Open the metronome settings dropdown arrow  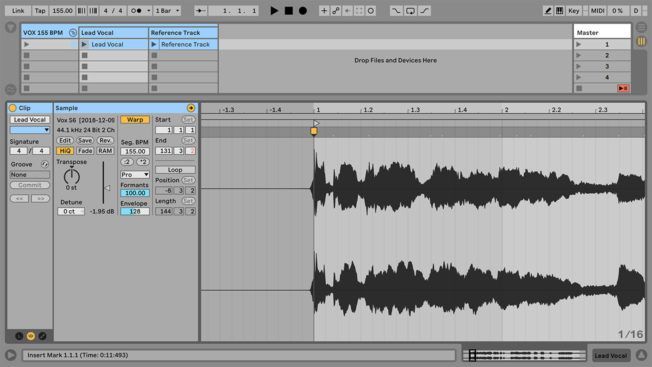pos(148,11)
